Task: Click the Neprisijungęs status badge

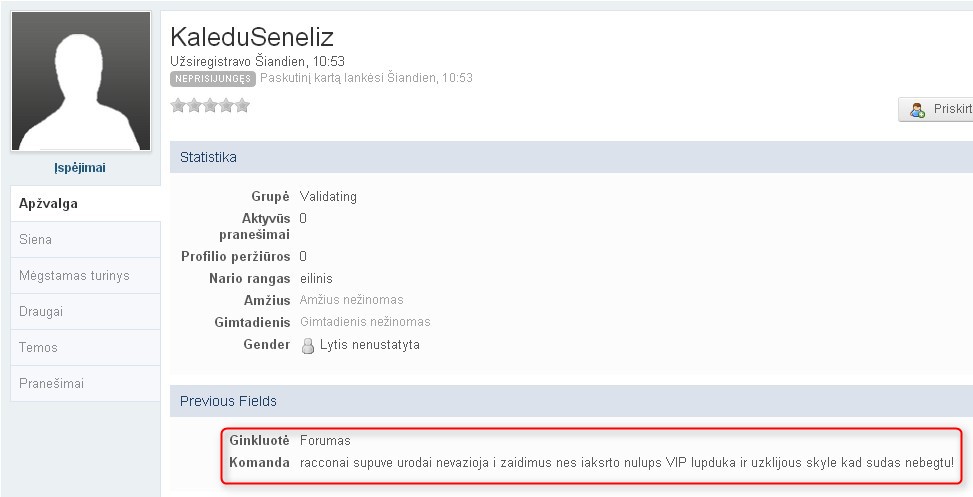Action: (212, 79)
